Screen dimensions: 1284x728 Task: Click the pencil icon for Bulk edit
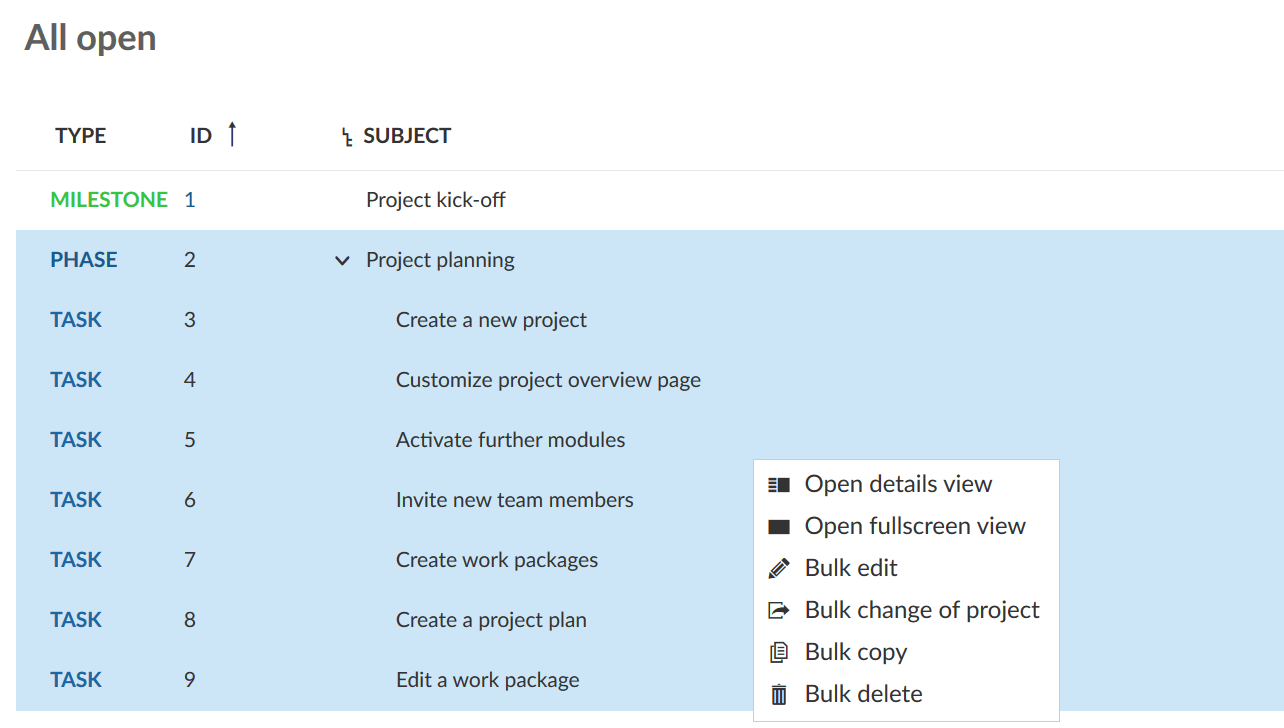tap(779, 569)
